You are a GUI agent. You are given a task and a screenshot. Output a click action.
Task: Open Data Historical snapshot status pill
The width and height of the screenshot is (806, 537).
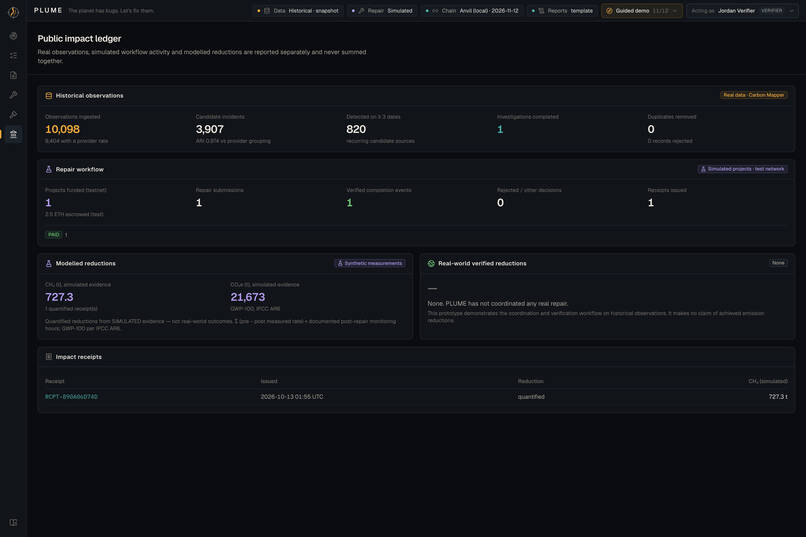click(298, 11)
